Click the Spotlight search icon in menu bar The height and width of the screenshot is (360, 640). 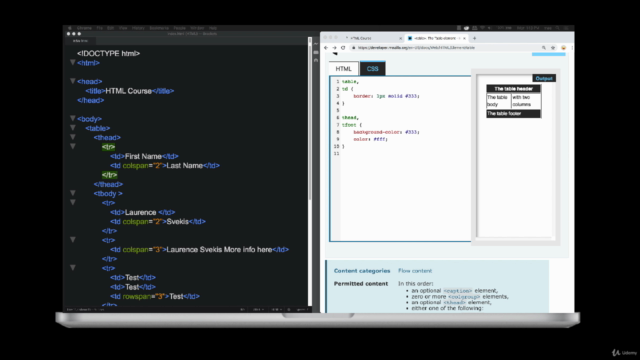(x=558, y=28)
